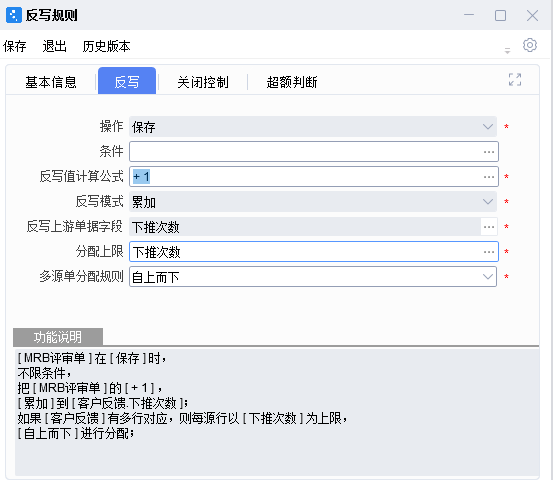
Task: Click the ellipsis beside 反写上游单据字段
Action: point(489,227)
